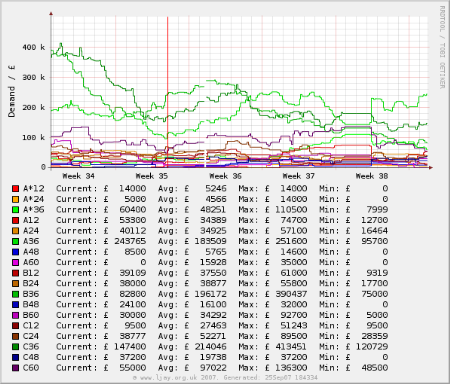This screenshot has width=450, height=384.
Task: Click the magenta A60 legend swatch
Action: 15,263
